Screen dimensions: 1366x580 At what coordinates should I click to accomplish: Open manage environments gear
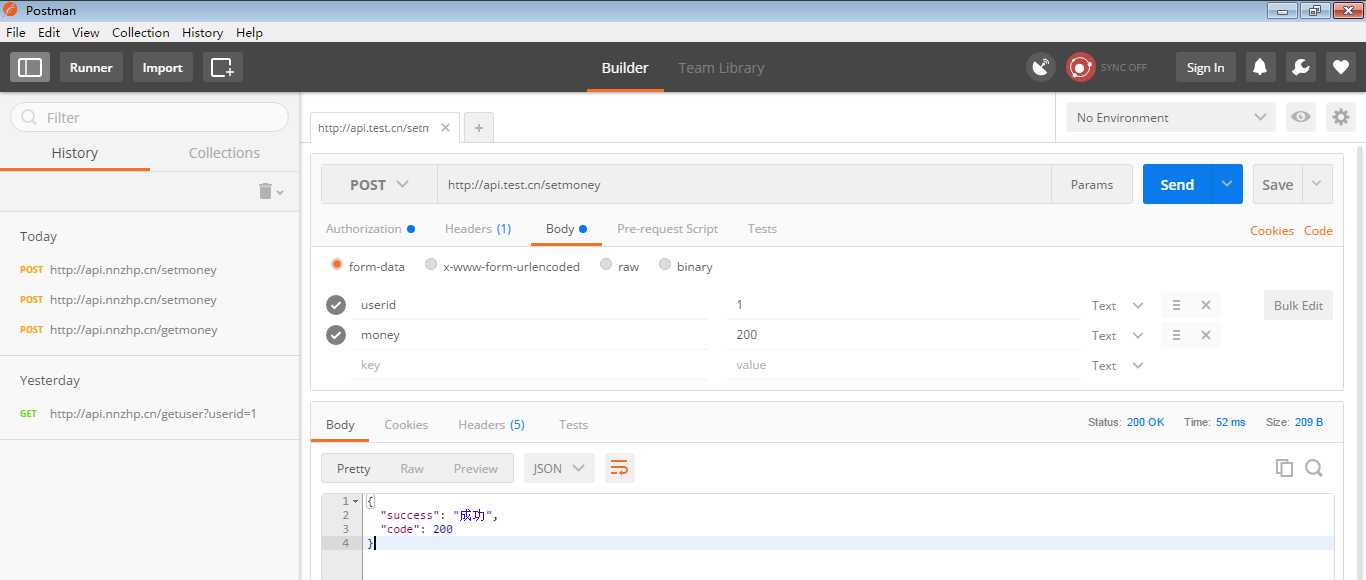point(1340,117)
